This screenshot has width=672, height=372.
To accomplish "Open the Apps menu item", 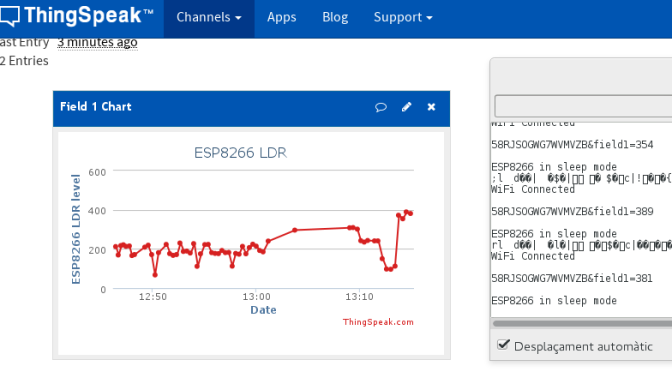I will 282,17.
